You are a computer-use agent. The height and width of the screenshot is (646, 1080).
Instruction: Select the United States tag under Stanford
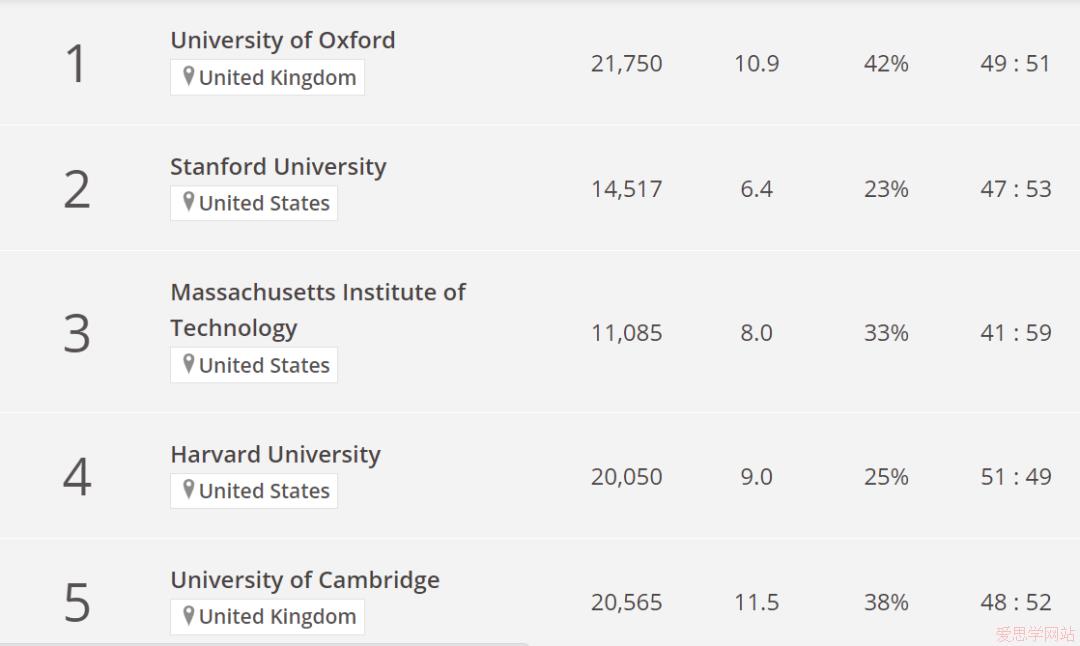tap(254, 203)
